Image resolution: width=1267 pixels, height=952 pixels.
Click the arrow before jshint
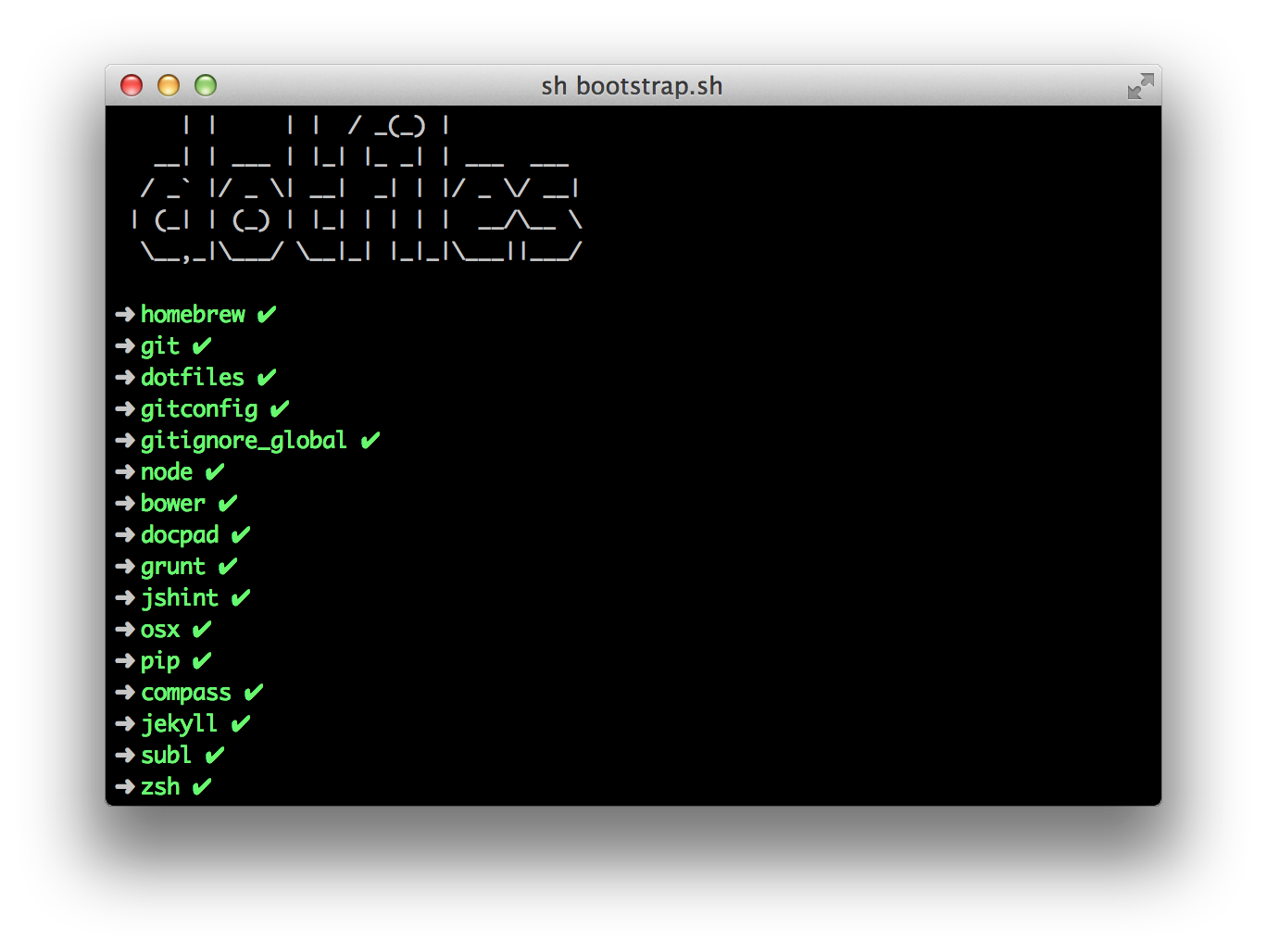pos(125,598)
